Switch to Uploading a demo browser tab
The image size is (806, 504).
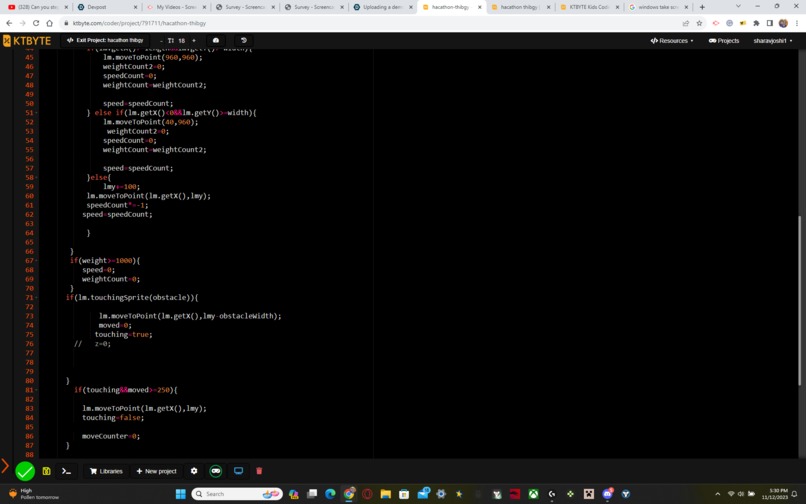coord(382,7)
